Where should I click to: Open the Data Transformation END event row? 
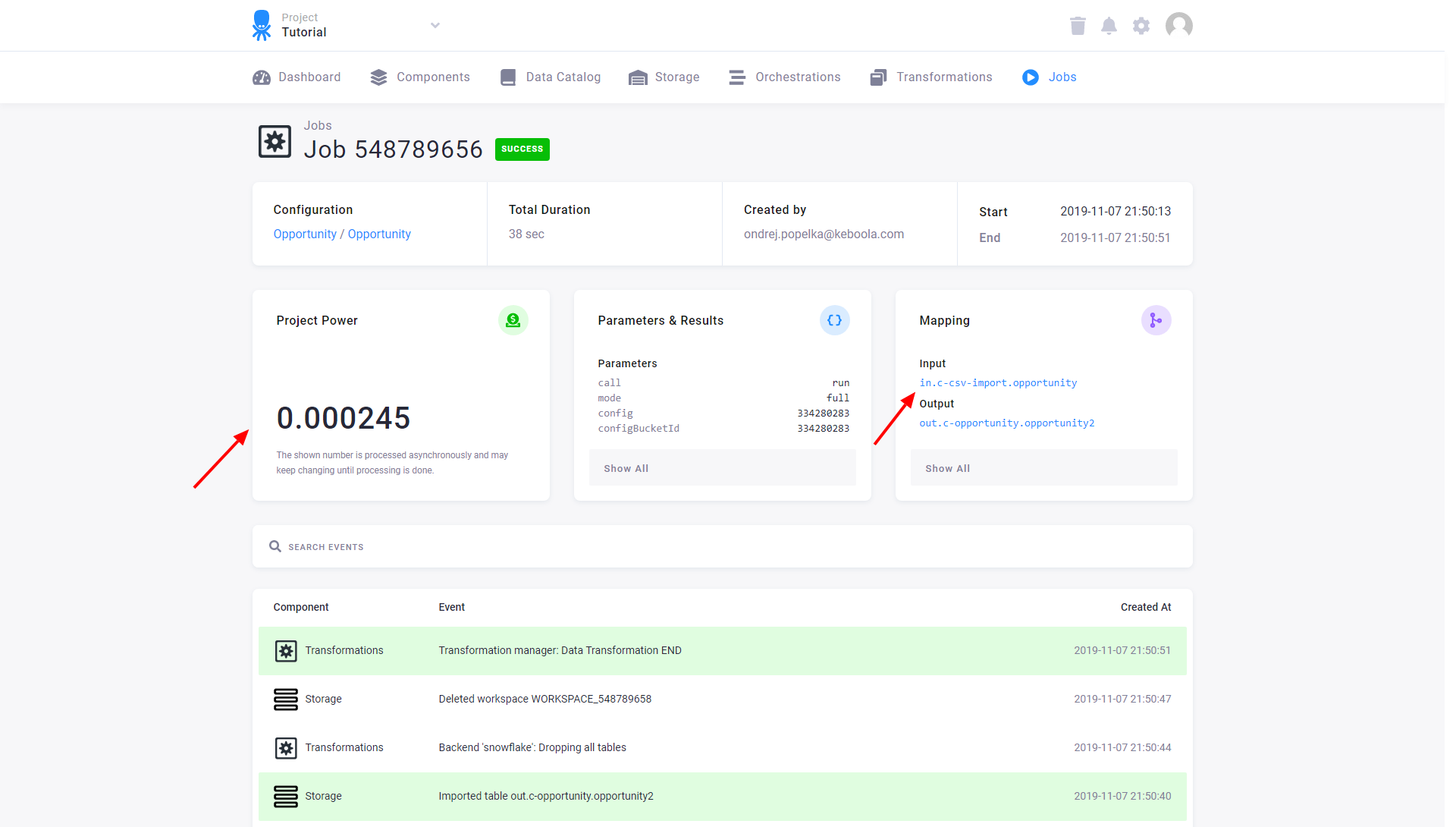723,651
